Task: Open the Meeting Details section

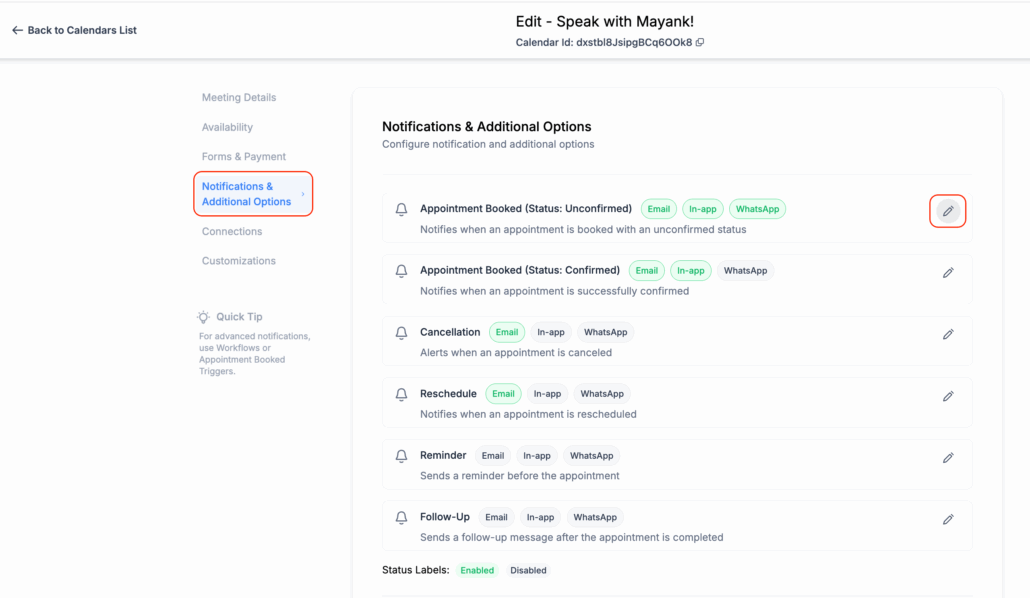Action: coord(239,97)
